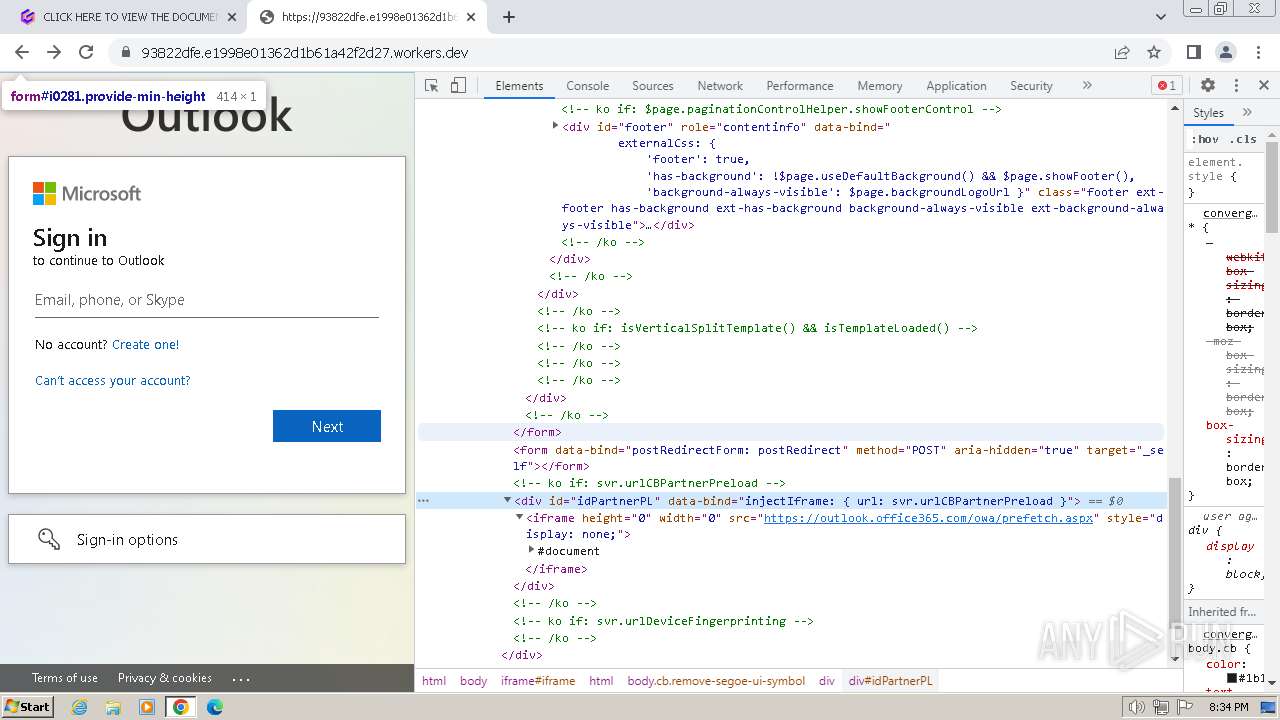This screenshot has height=720, width=1280.
Task: Show more Styles pane tabs chevron
Action: click(1247, 113)
